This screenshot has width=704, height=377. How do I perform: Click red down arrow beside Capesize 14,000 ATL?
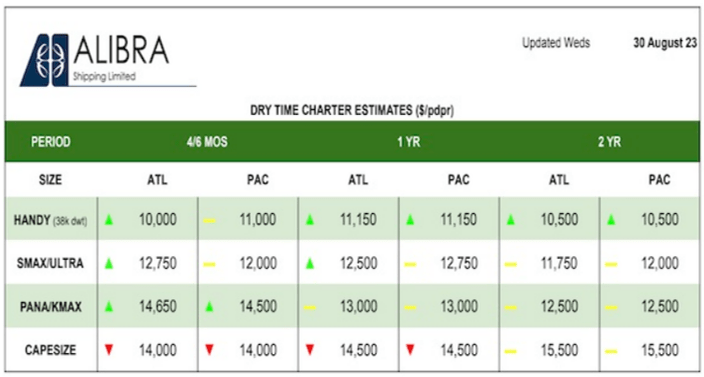[108, 350]
